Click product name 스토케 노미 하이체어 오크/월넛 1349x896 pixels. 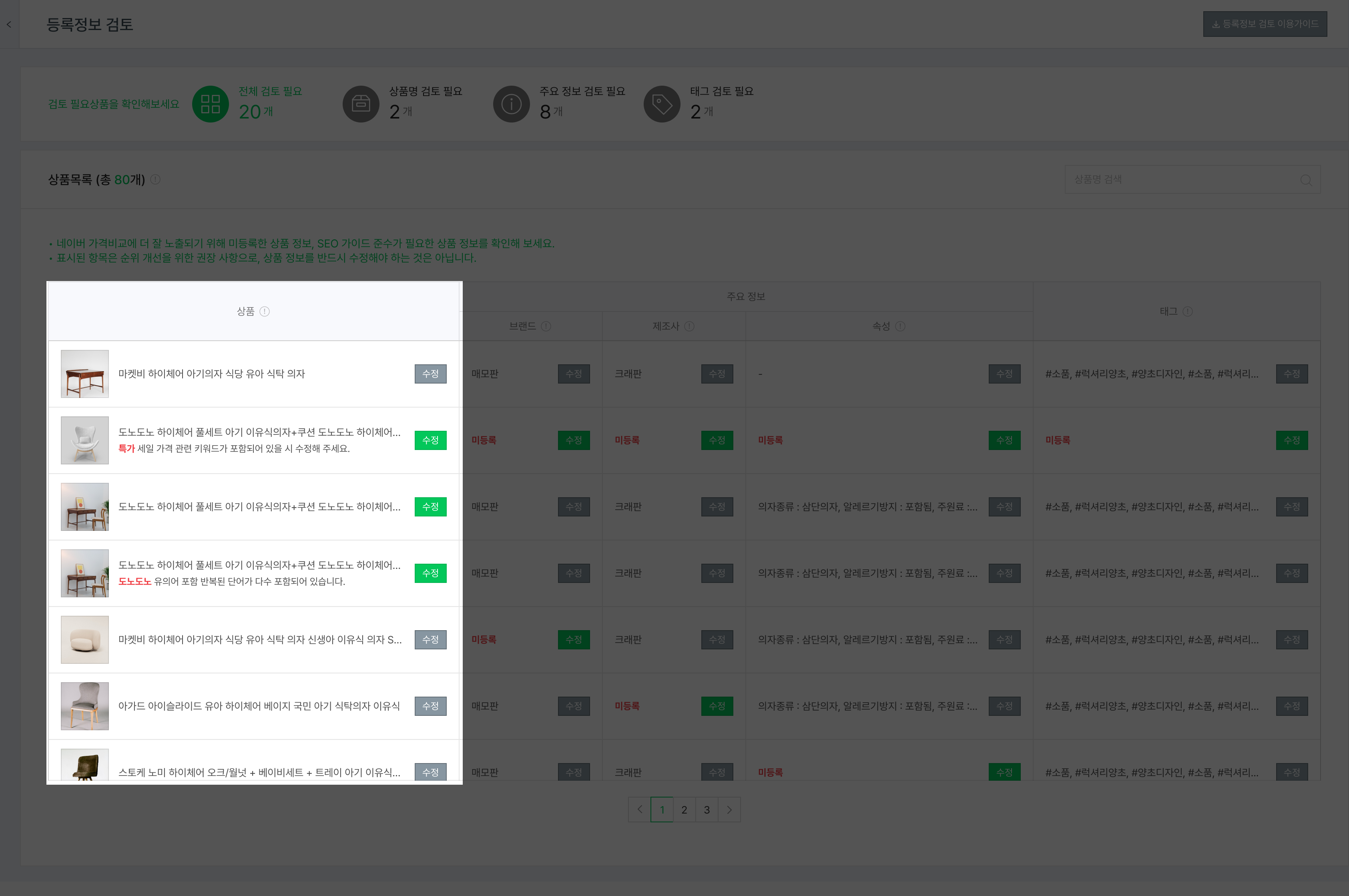click(259, 772)
